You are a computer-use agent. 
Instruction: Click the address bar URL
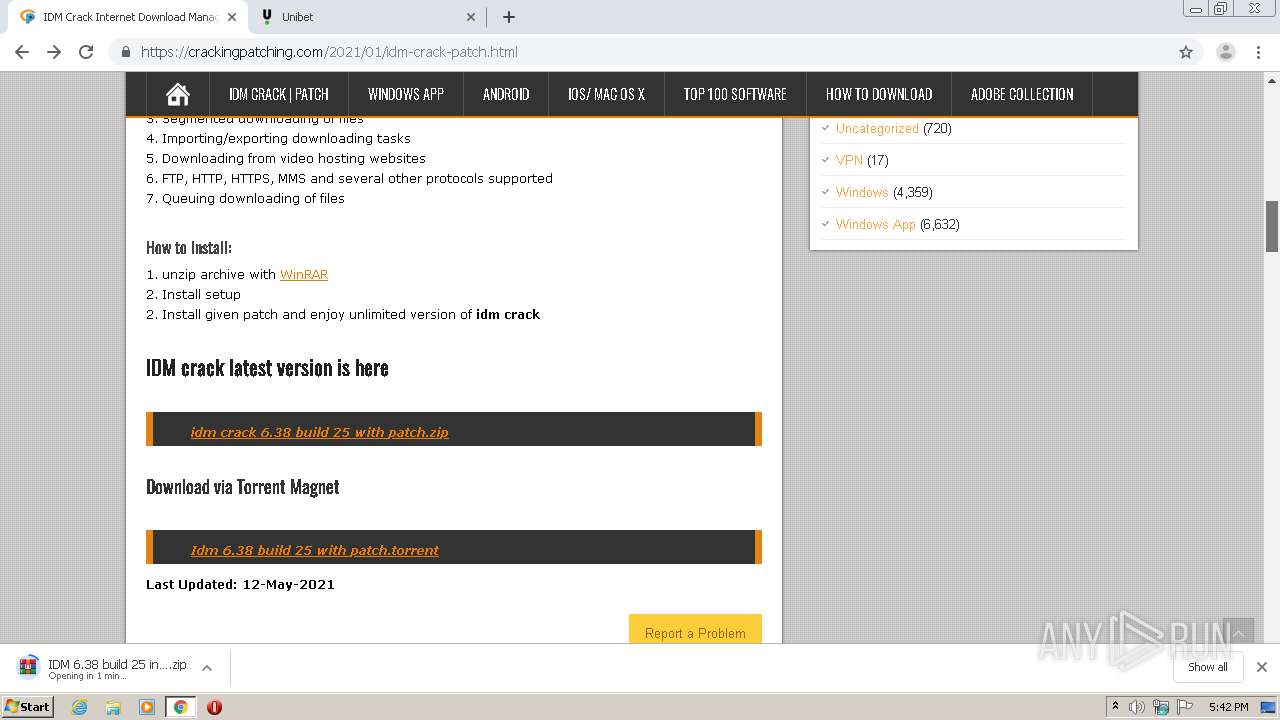[x=329, y=52]
